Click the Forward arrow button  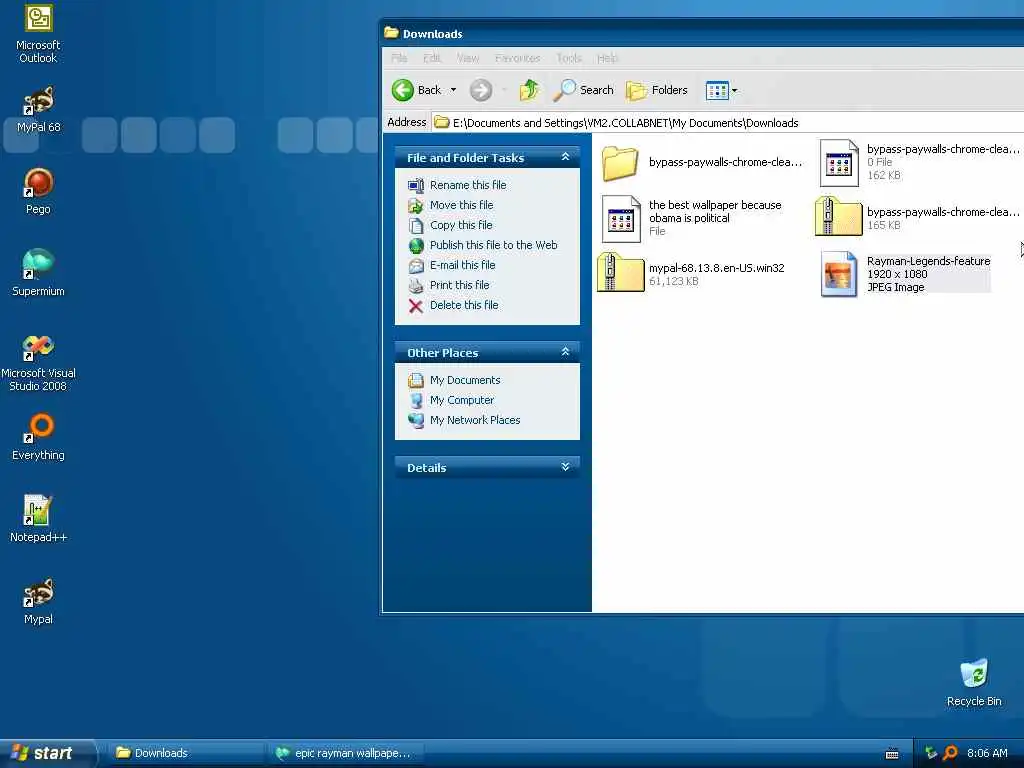(x=481, y=90)
